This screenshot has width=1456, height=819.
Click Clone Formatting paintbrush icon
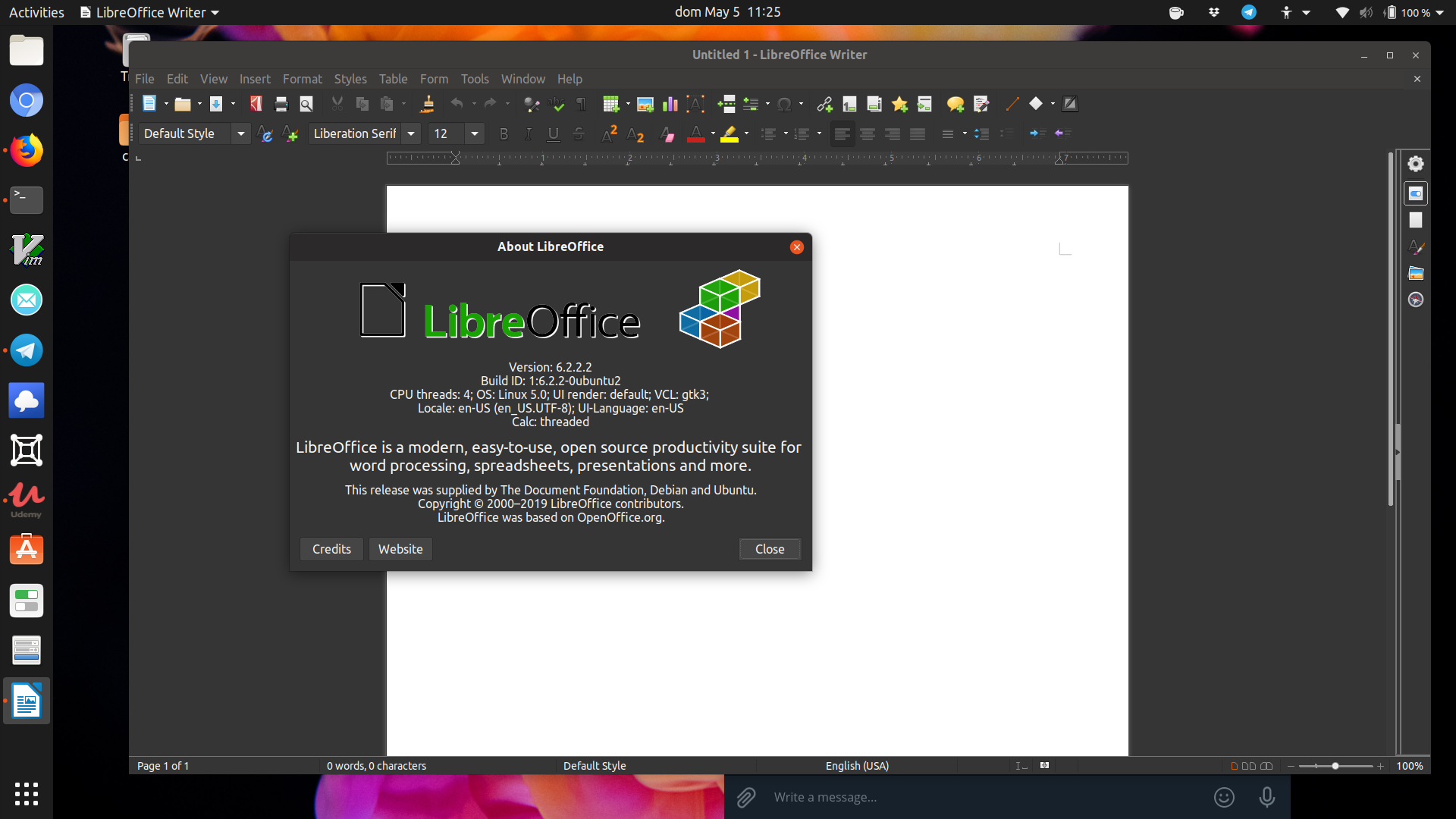[427, 104]
